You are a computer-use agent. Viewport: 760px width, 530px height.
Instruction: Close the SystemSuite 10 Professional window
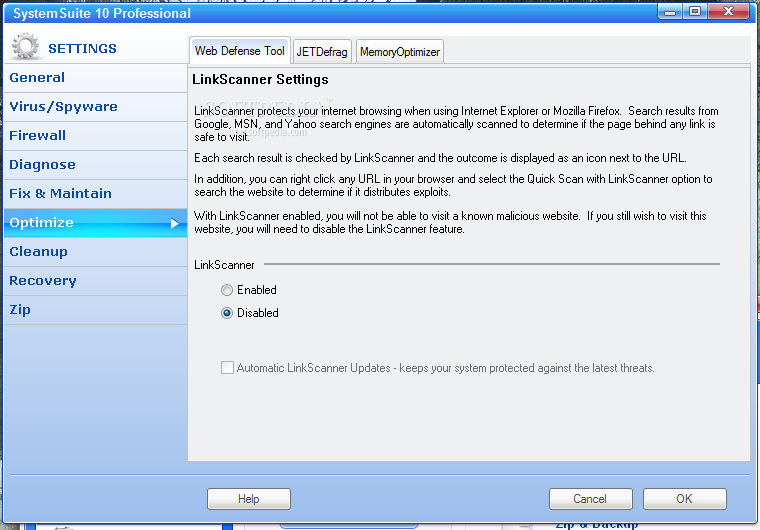728,11
